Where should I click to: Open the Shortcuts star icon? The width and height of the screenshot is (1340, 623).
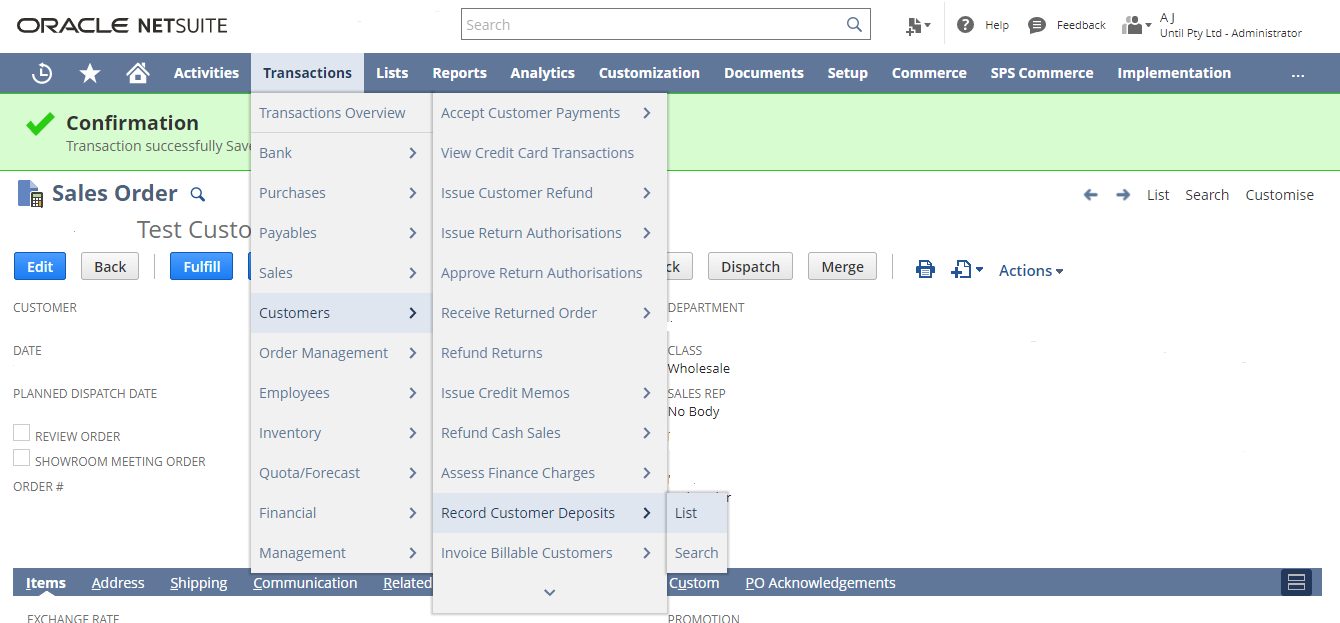pos(90,73)
